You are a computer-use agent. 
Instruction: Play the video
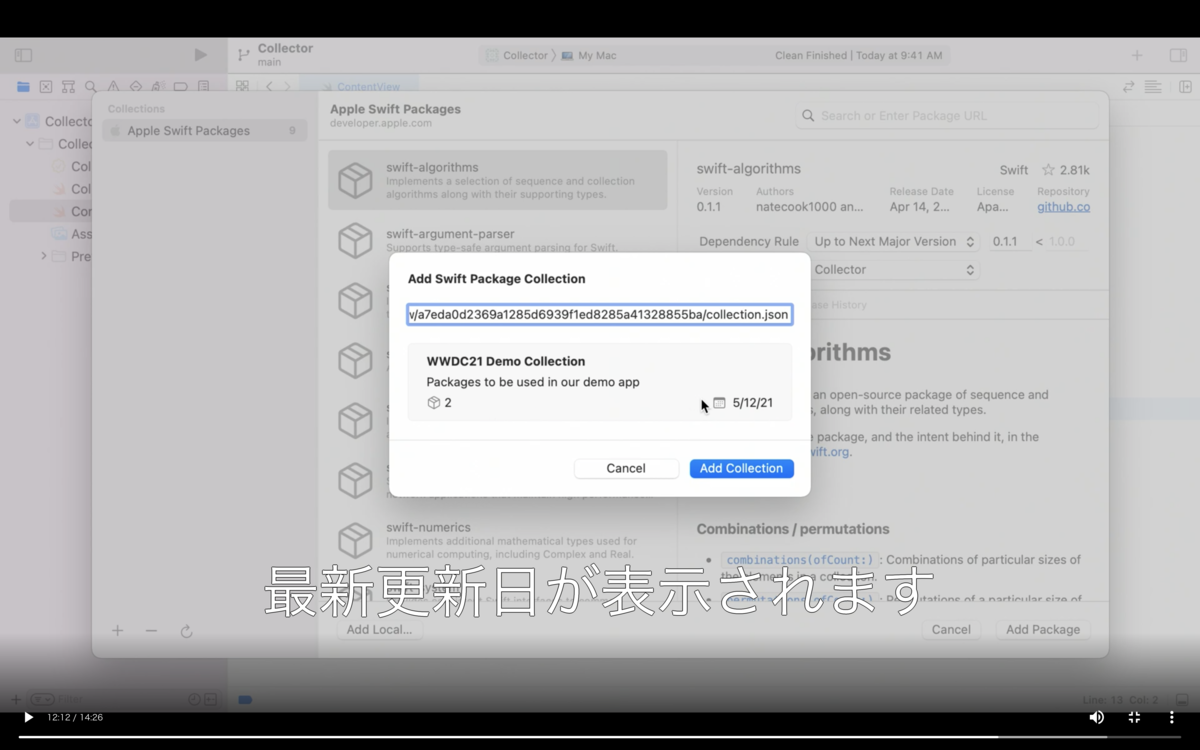(x=28, y=717)
